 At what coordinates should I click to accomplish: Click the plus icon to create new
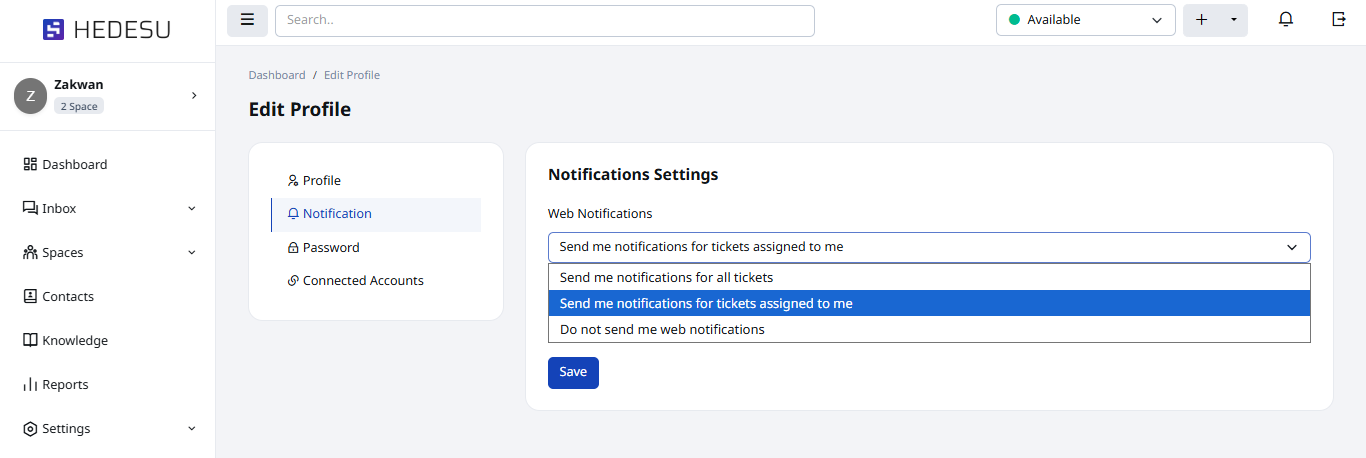pyautogui.click(x=1202, y=20)
